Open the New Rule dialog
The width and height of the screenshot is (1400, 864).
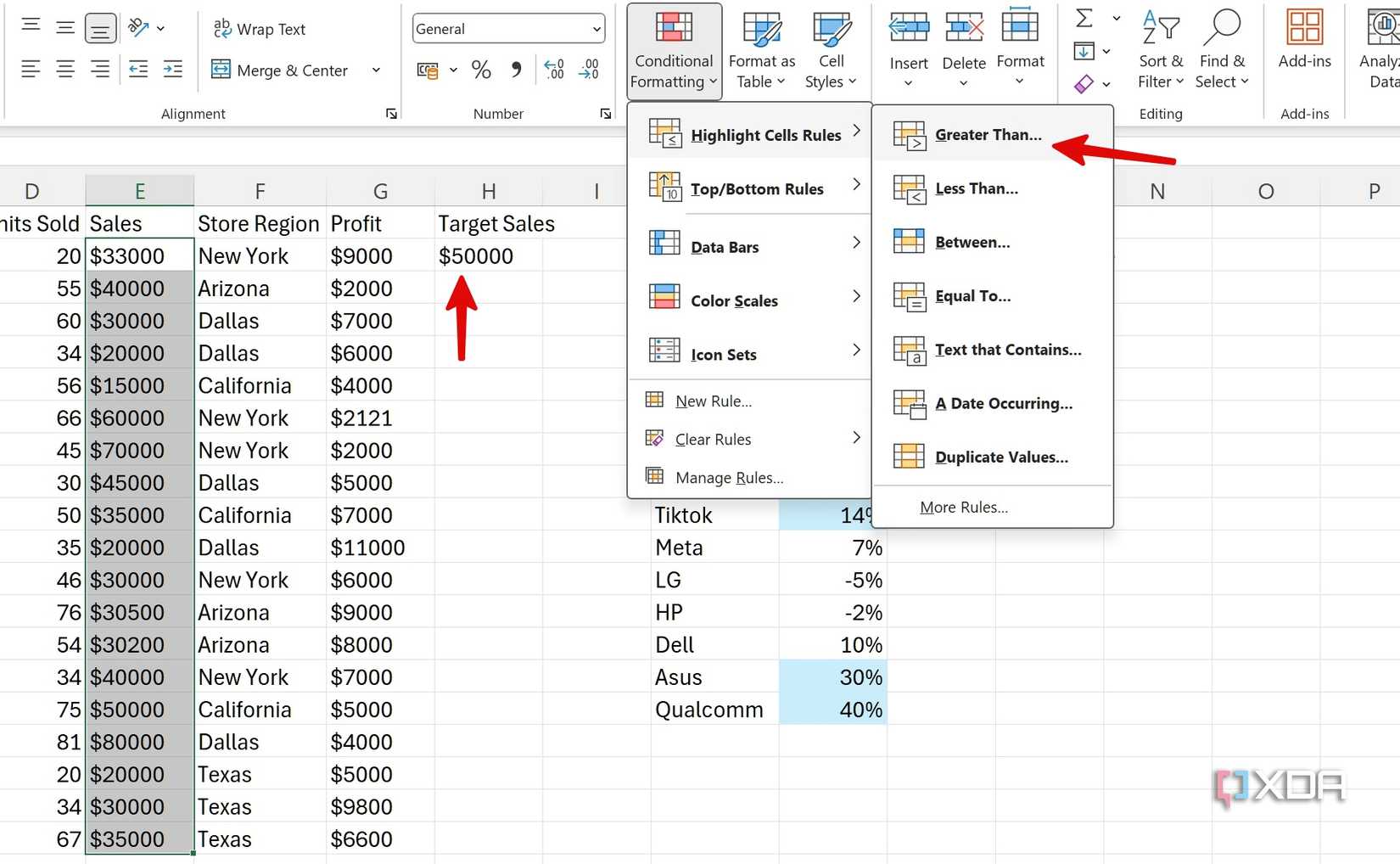713,400
